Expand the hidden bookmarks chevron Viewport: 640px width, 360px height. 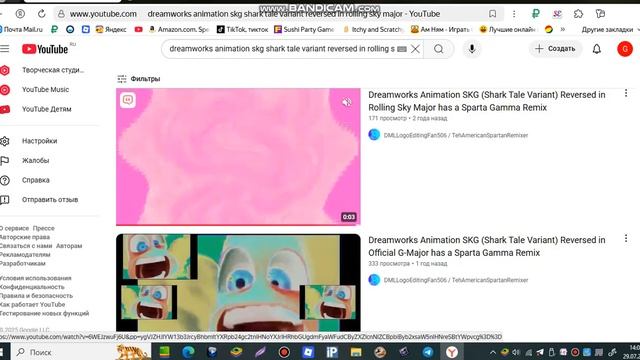pyautogui.click(x=563, y=29)
